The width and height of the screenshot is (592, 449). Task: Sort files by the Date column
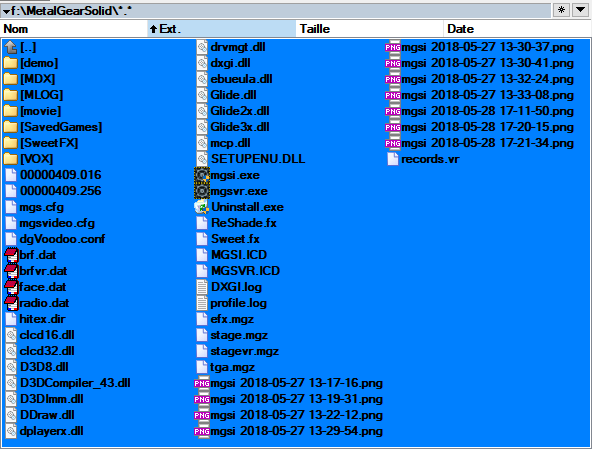tap(517, 29)
